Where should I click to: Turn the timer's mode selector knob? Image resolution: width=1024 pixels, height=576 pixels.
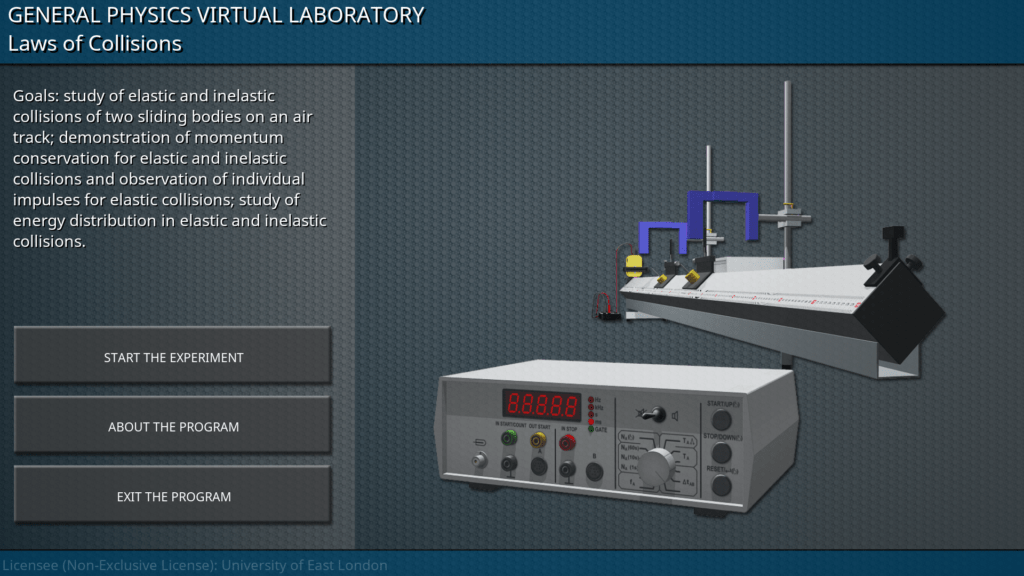tap(657, 467)
